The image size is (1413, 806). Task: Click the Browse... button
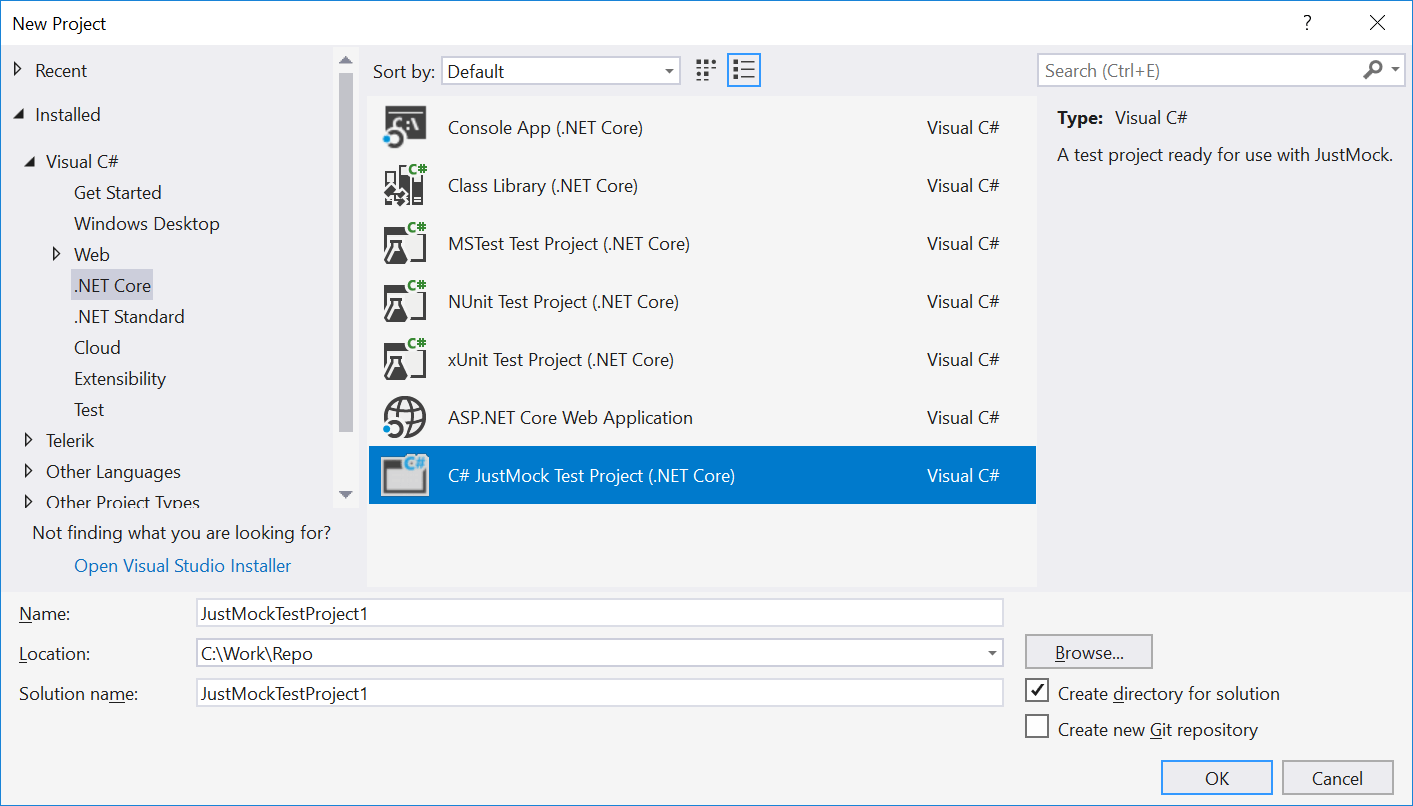(x=1089, y=652)
